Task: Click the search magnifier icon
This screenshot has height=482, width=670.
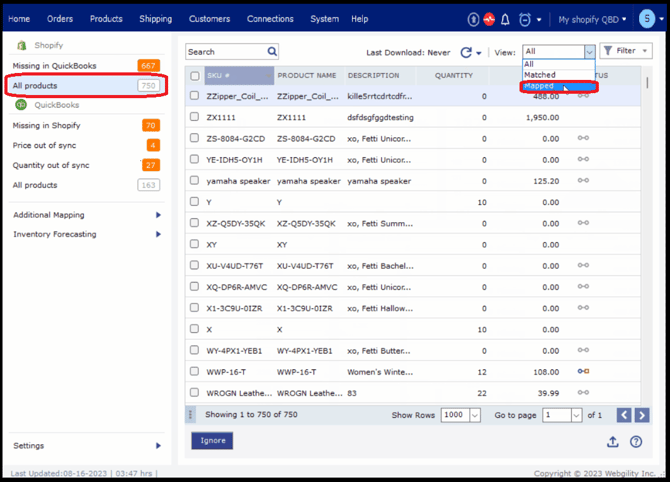Action: pos(272,52)
